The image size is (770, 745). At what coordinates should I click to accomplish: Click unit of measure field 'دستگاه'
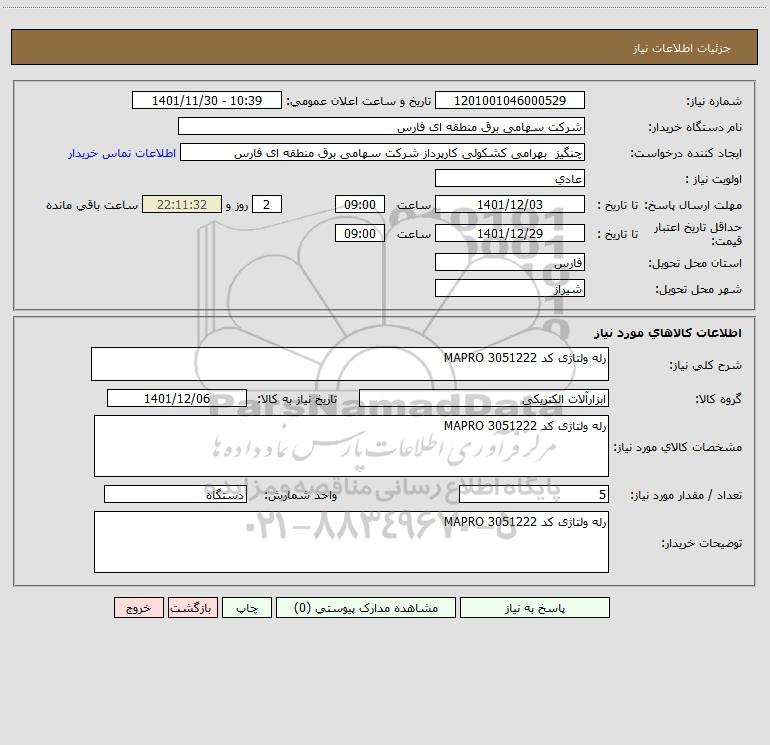pos(175,494)
